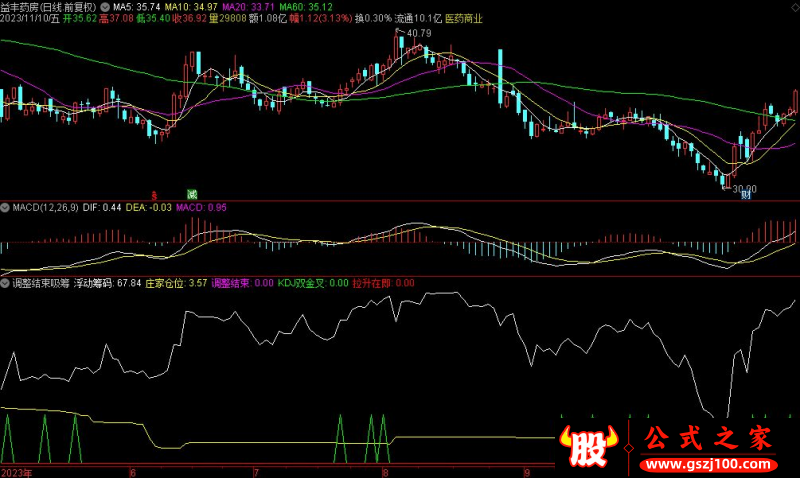This screenshot has height=478, width=800.
Task: Click the red event marker left of 减
Action: coord(155,193)
